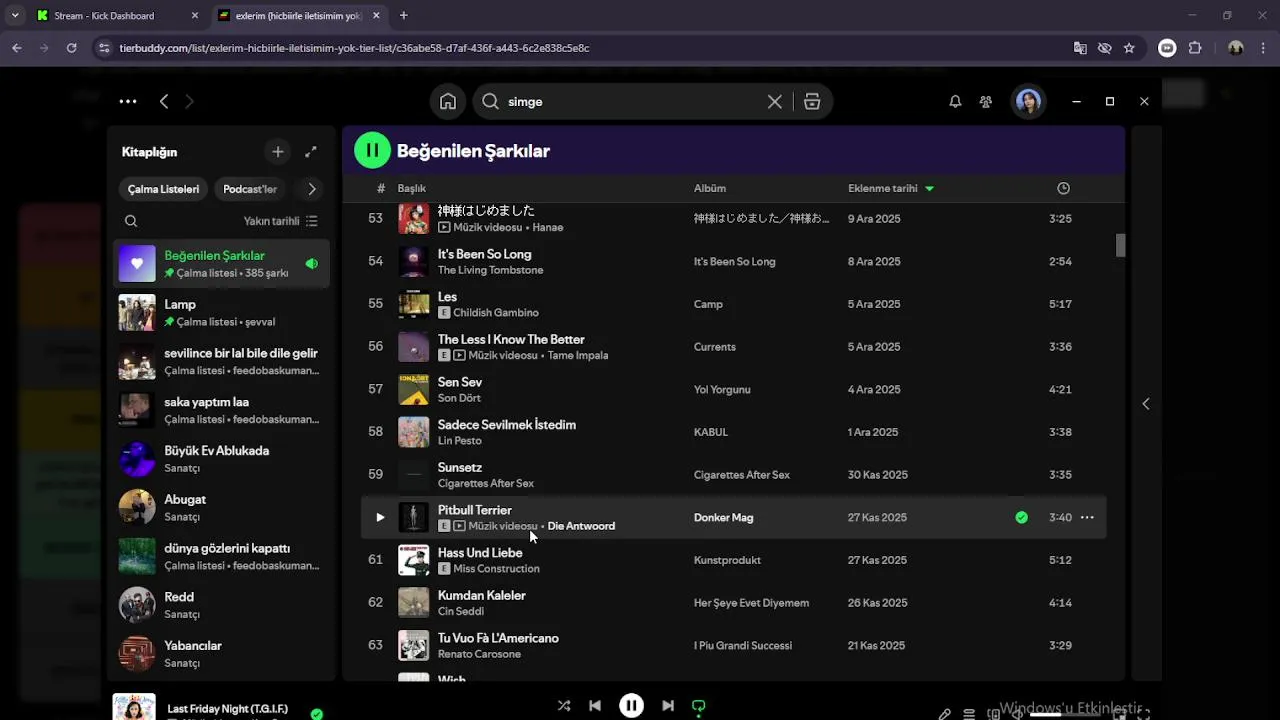1280x720 pixels.
Task: Show more library filters with the chevron
Action: coord(312,189)
